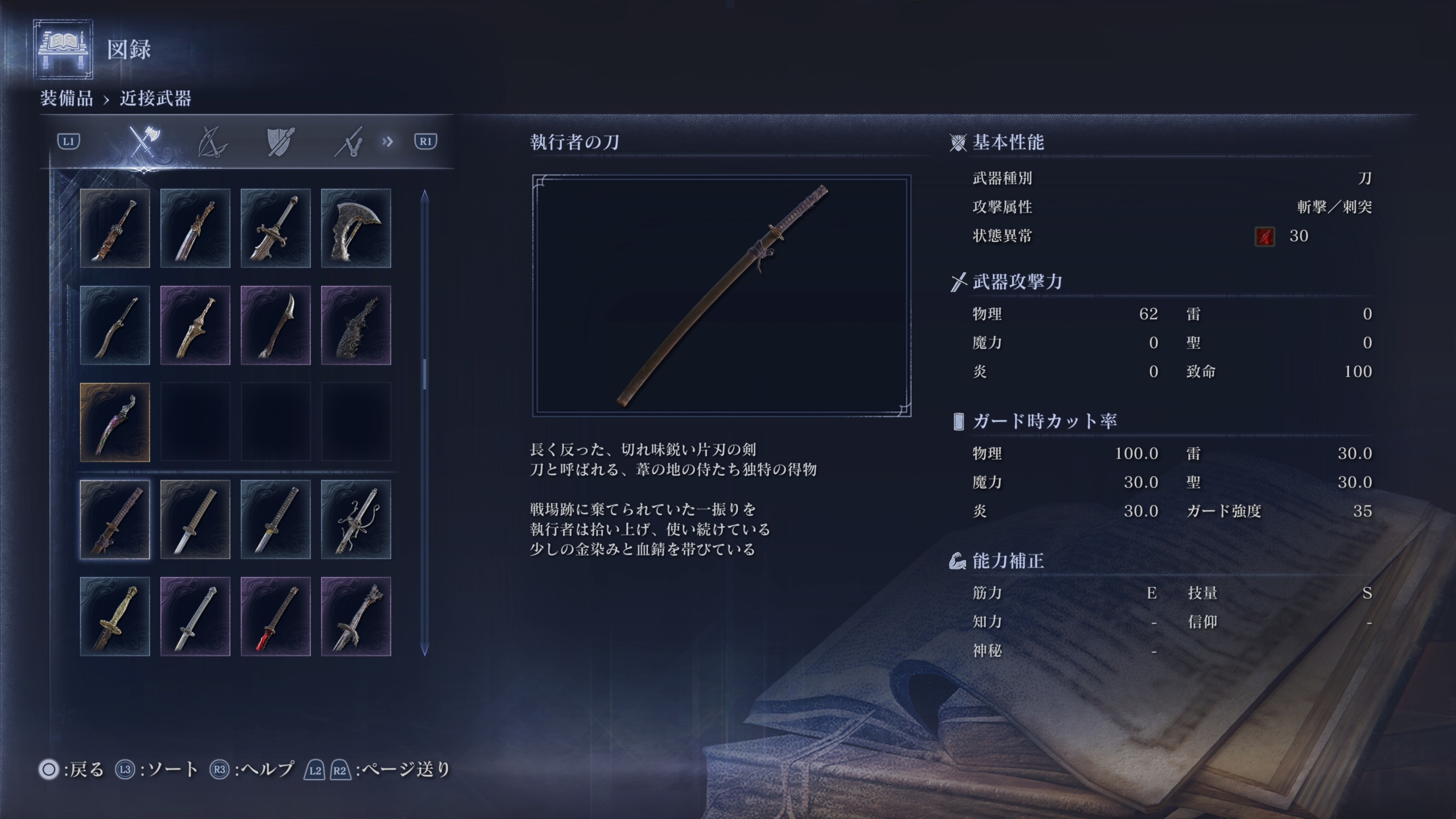The image size is (1456, 819).
Task: Pick the rapier with curled guard icon
Action: [x=356, y=519]
